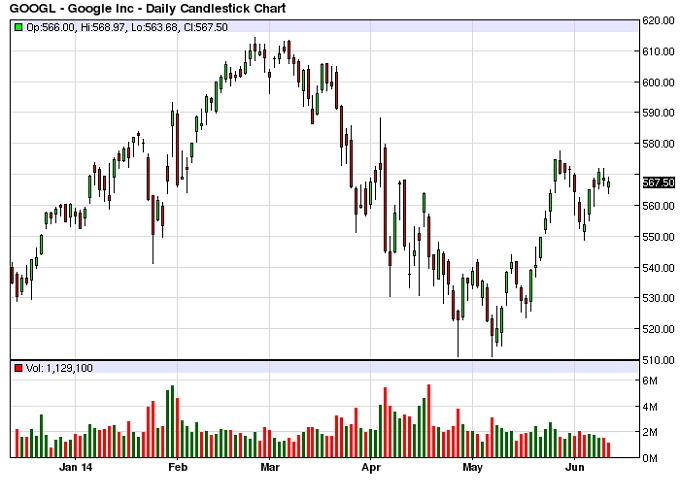This screenshot has height=497, width=680.
Task: Click the 4M volume axis label
Action: (x=650, y=407)
